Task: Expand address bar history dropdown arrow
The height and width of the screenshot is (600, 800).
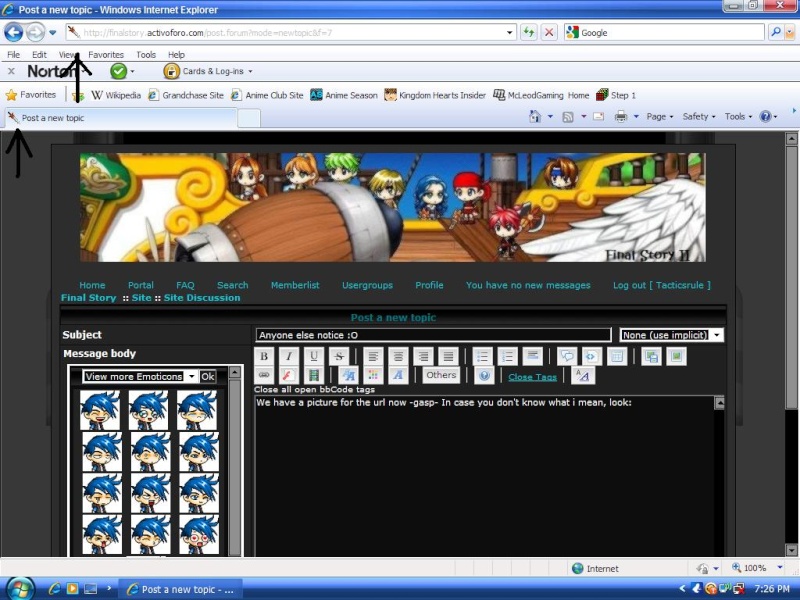Action: (509, 33)
